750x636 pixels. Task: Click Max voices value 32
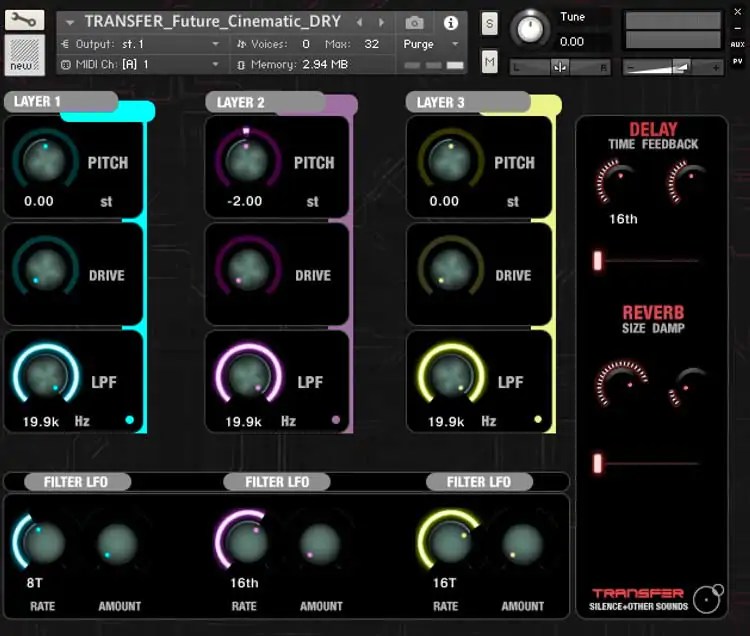(x=372, y=44)
